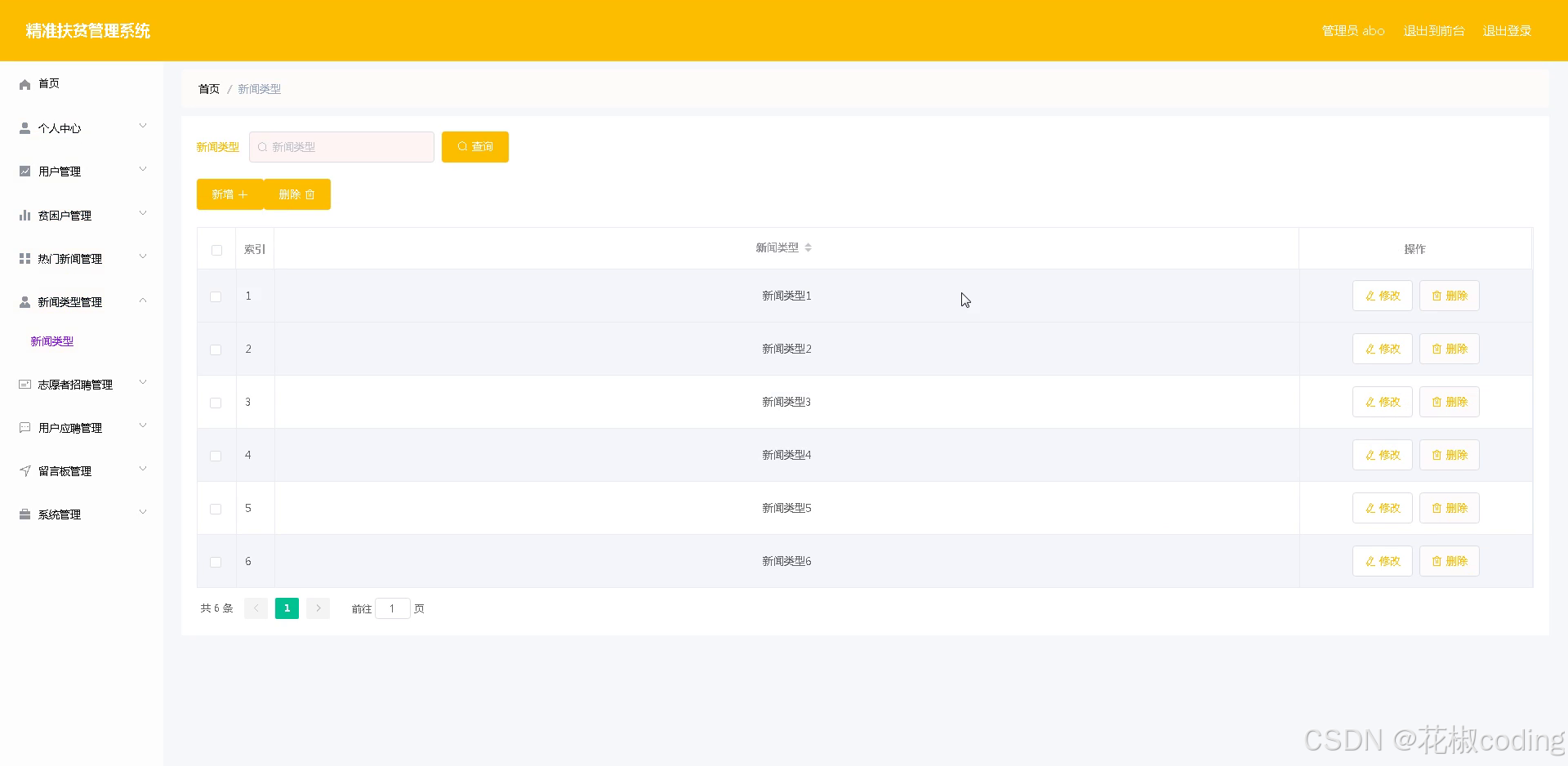
Task: Tick the checkbox for row 6
Action: point(216,562)
